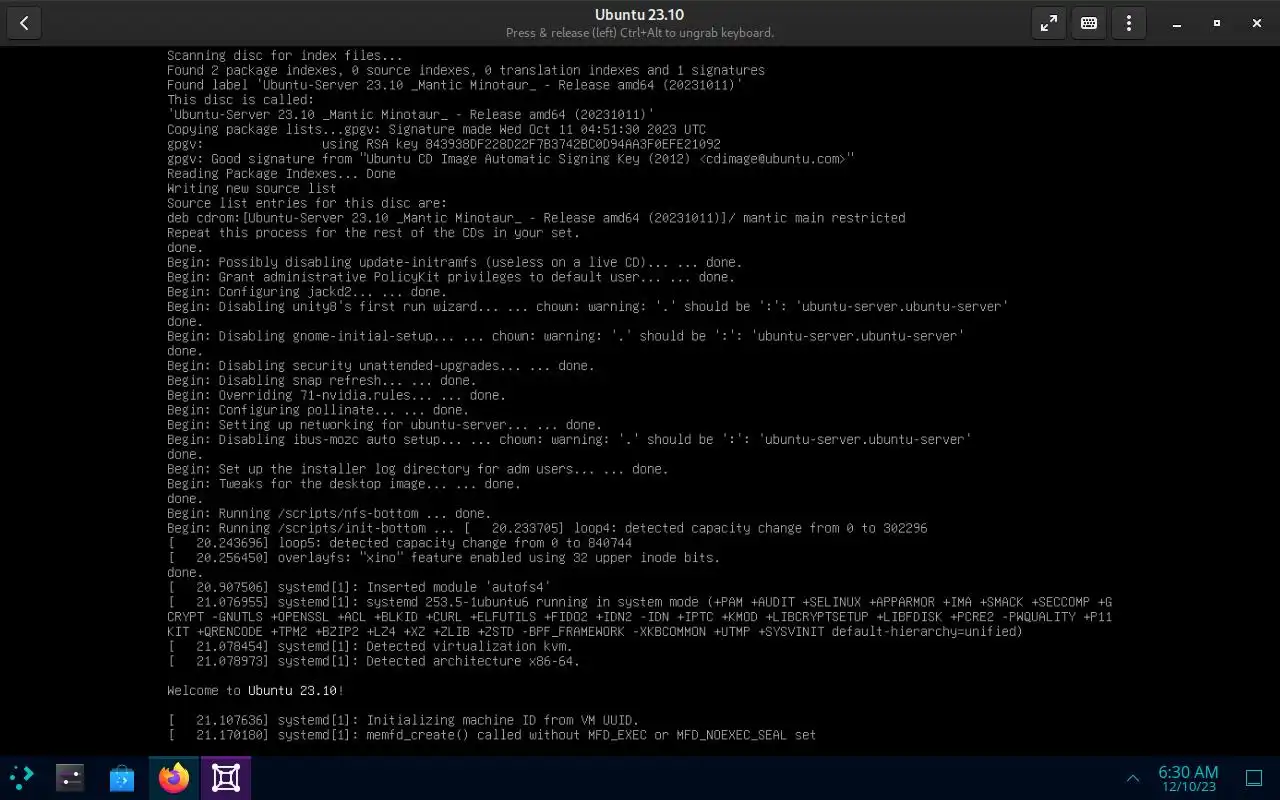Click 'gpgv: Good signature from' line
The image size is (1280, 800).
[511, 159]
